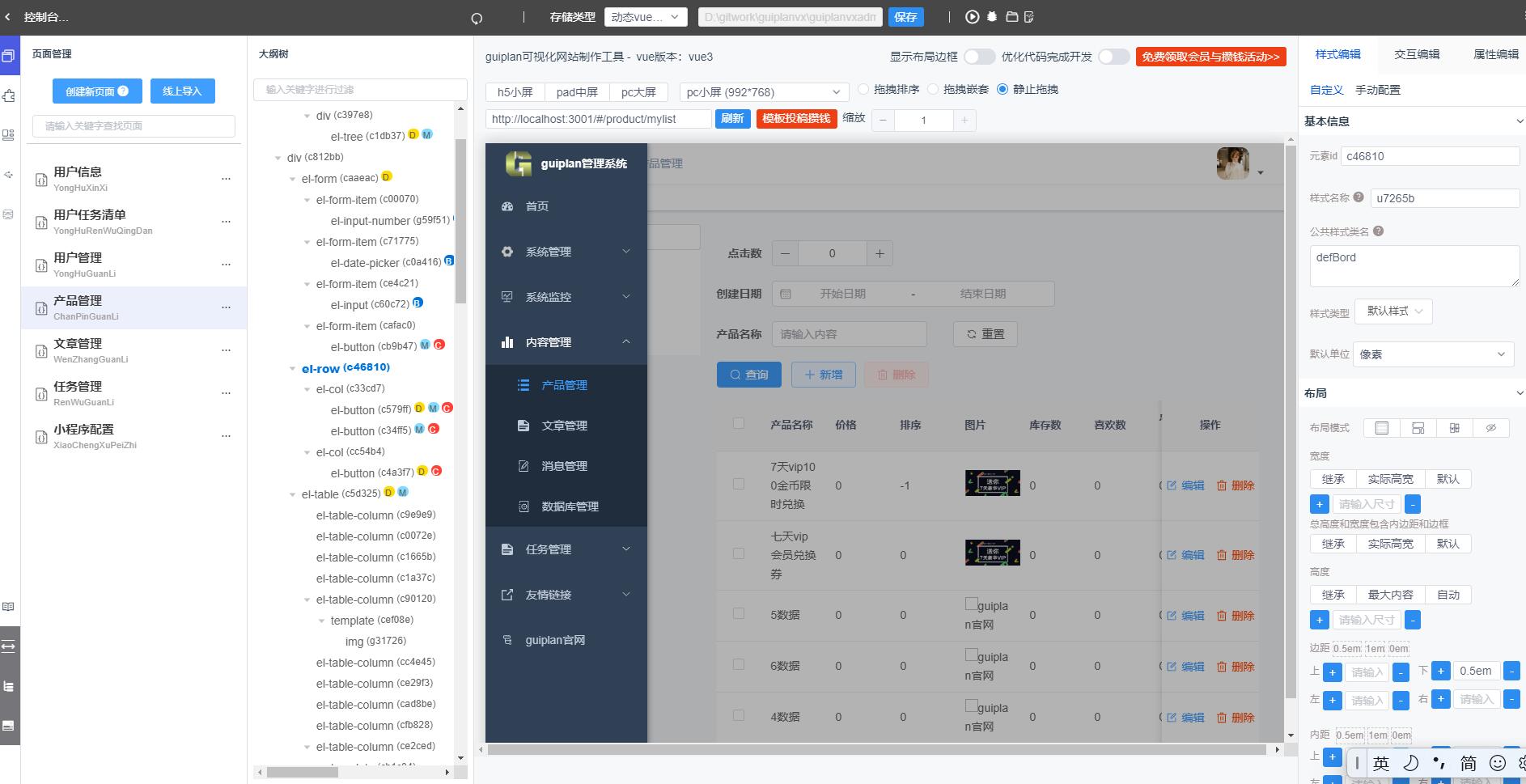Select the hidden (eye-slash) layout mode icon
Screen dimensions: 1526x784
pos(1490,428)
